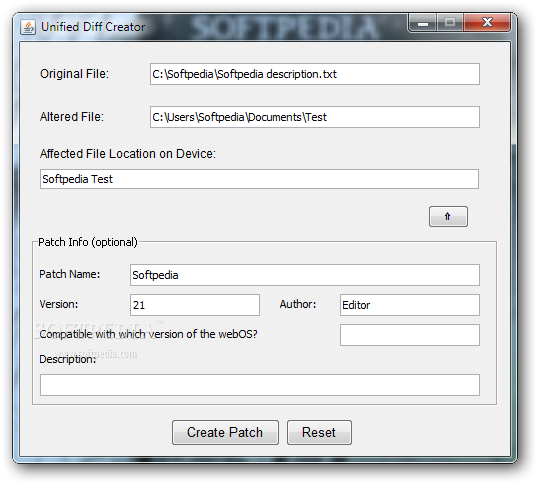The height and width of the screenshot is (484, 538).
Task: Click the Create Patch button
Action: coord(225,432)
